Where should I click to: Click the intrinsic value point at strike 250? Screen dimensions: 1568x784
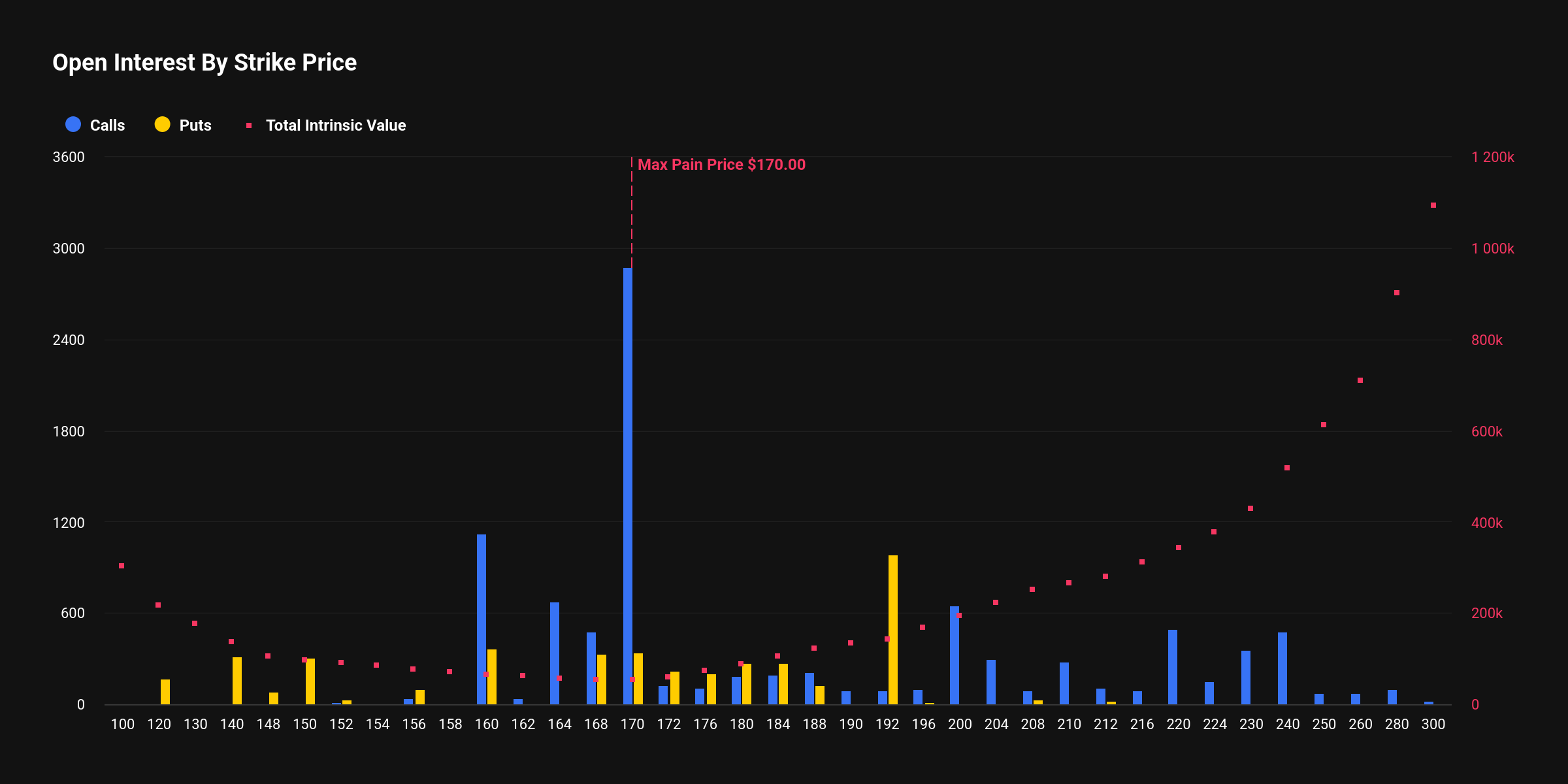tap(1324, 425)
